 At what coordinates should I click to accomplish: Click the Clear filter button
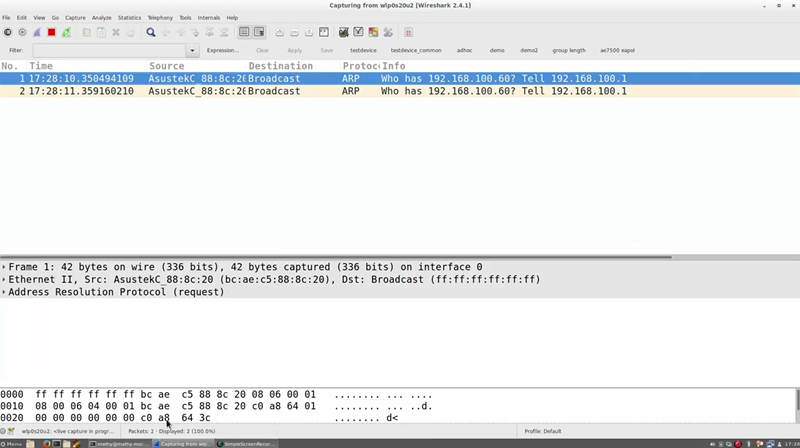click(262, 50)
